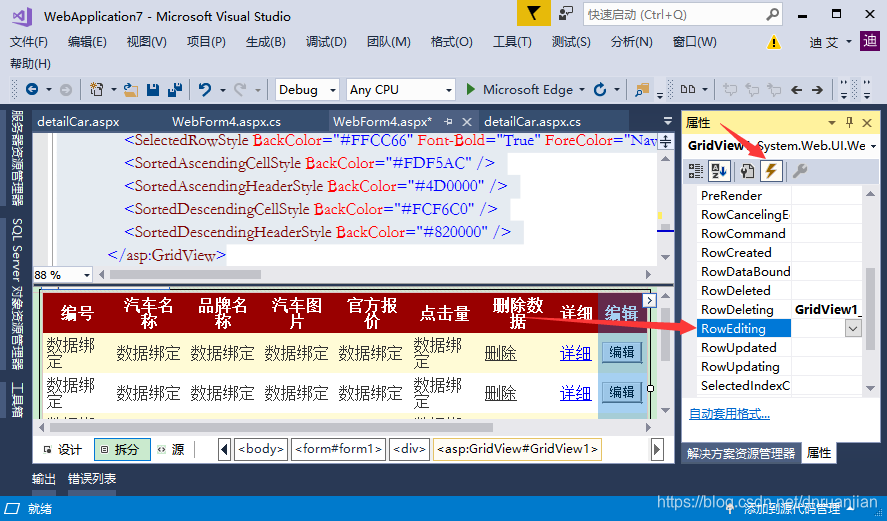Screen dimensions: 887x521
Task: Switch to Split view
Action: pyautogui.click(x=122, y=450)
